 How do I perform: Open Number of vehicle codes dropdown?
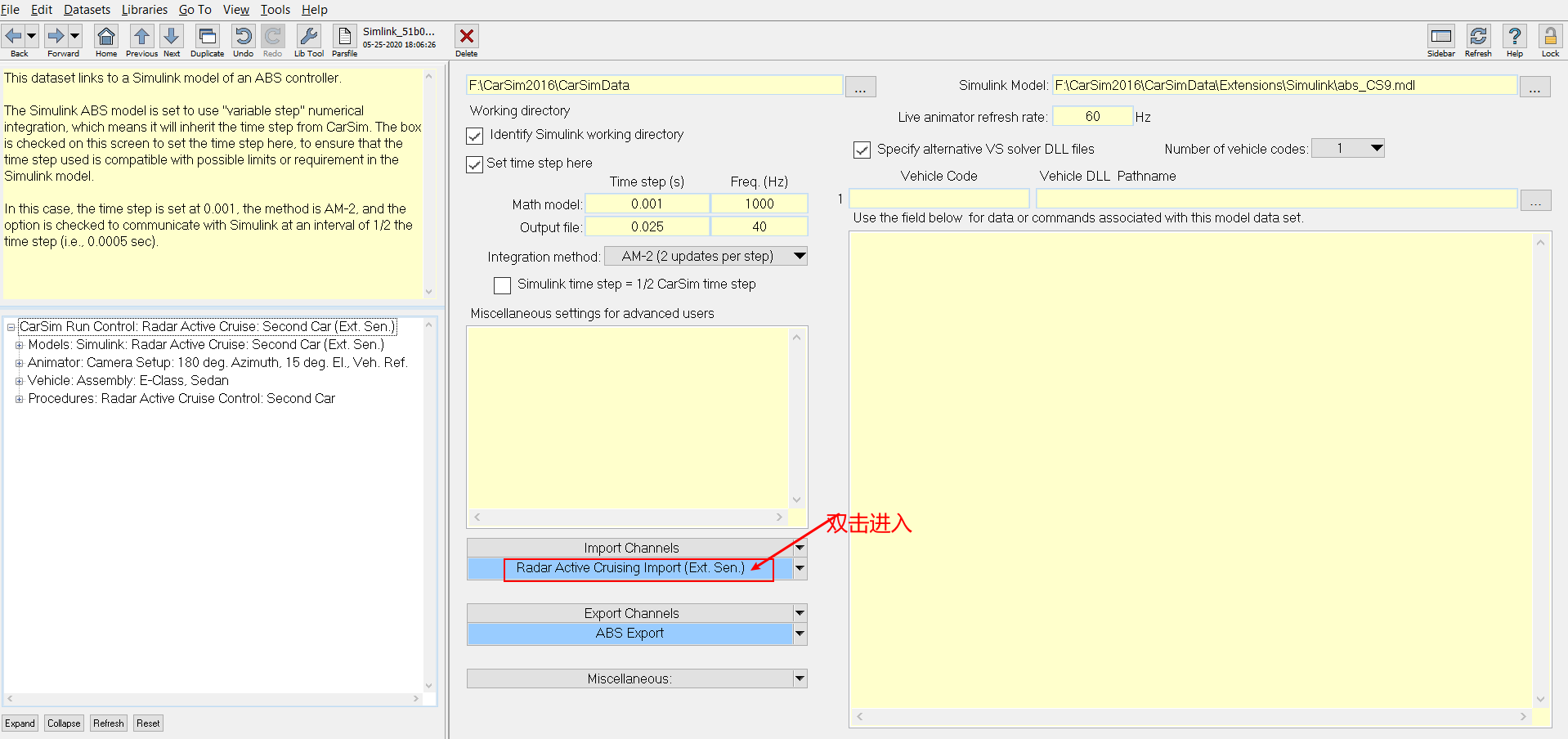1348,149
